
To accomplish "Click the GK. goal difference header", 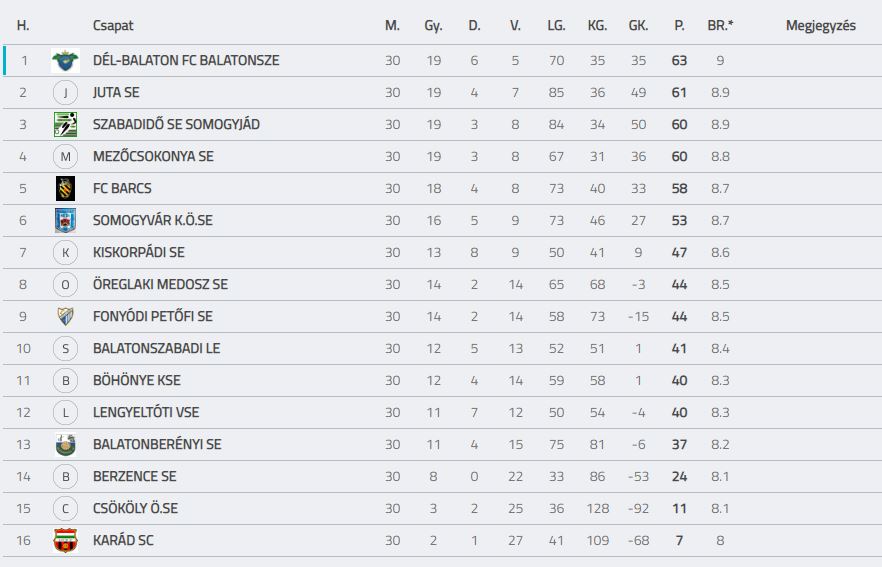I will tap(638, 25).
